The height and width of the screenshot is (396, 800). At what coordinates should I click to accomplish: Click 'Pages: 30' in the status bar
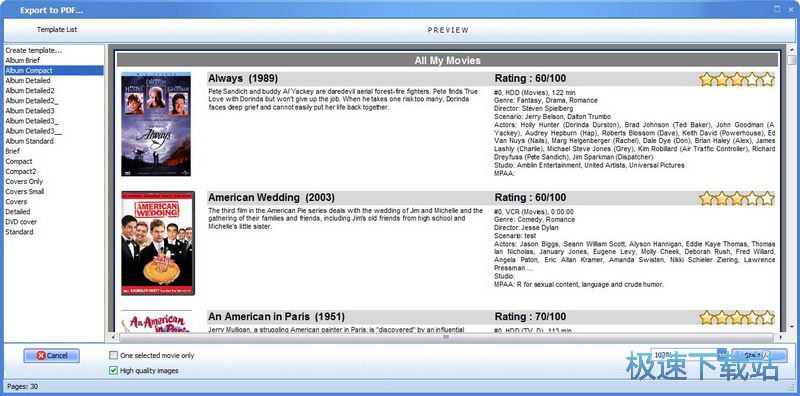[x=22, y=386]
